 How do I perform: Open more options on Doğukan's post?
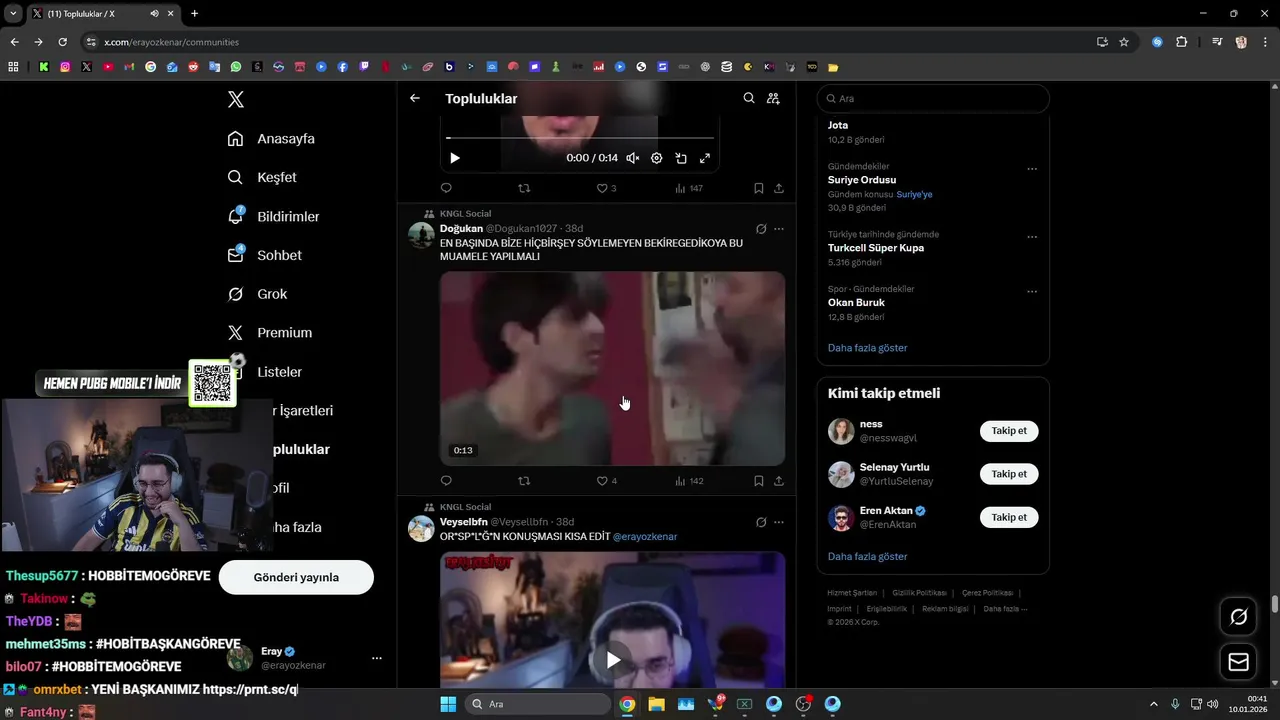(779, 229)
